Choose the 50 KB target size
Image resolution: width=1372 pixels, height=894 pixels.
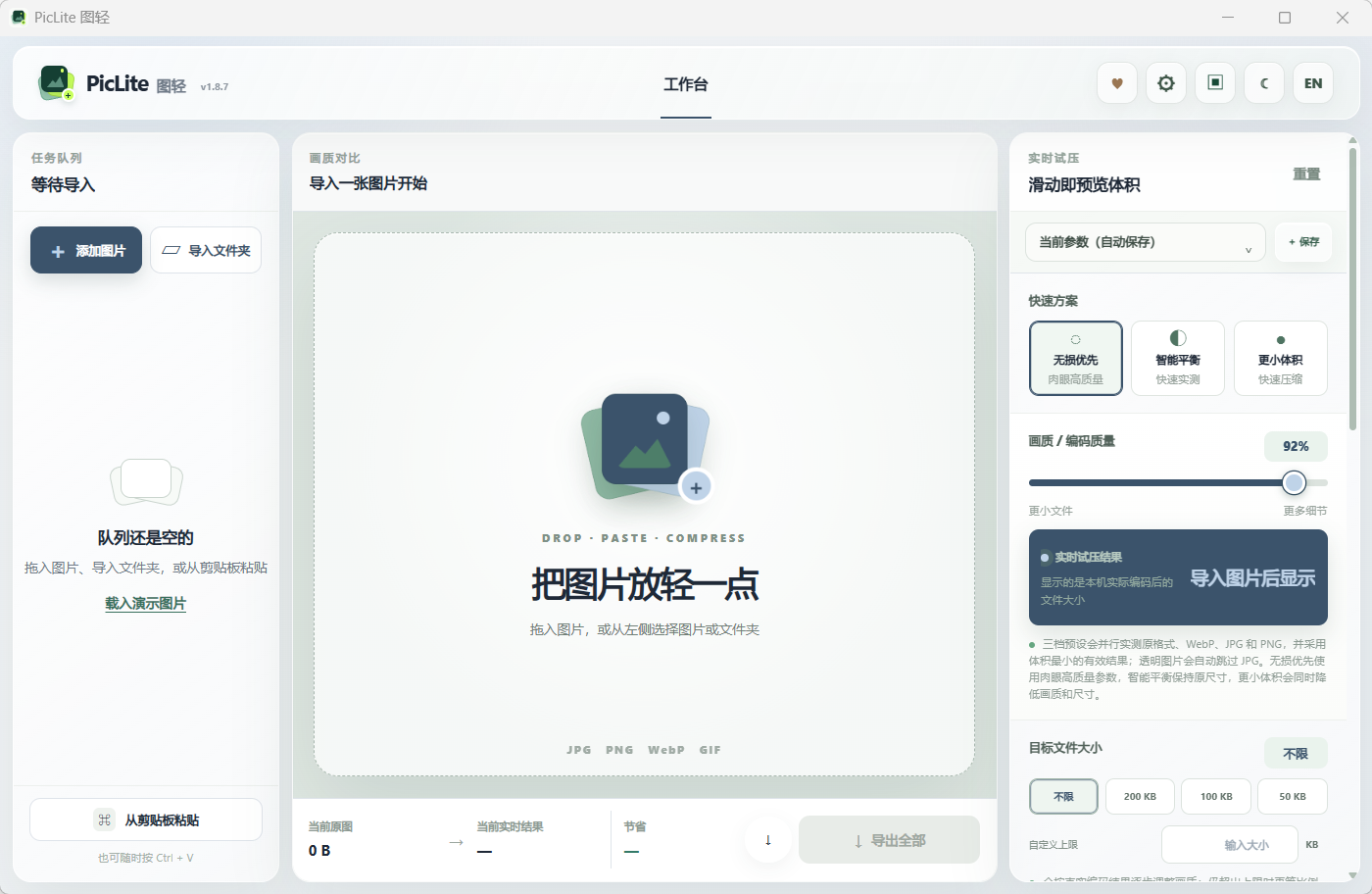[x=1293, y=797]
